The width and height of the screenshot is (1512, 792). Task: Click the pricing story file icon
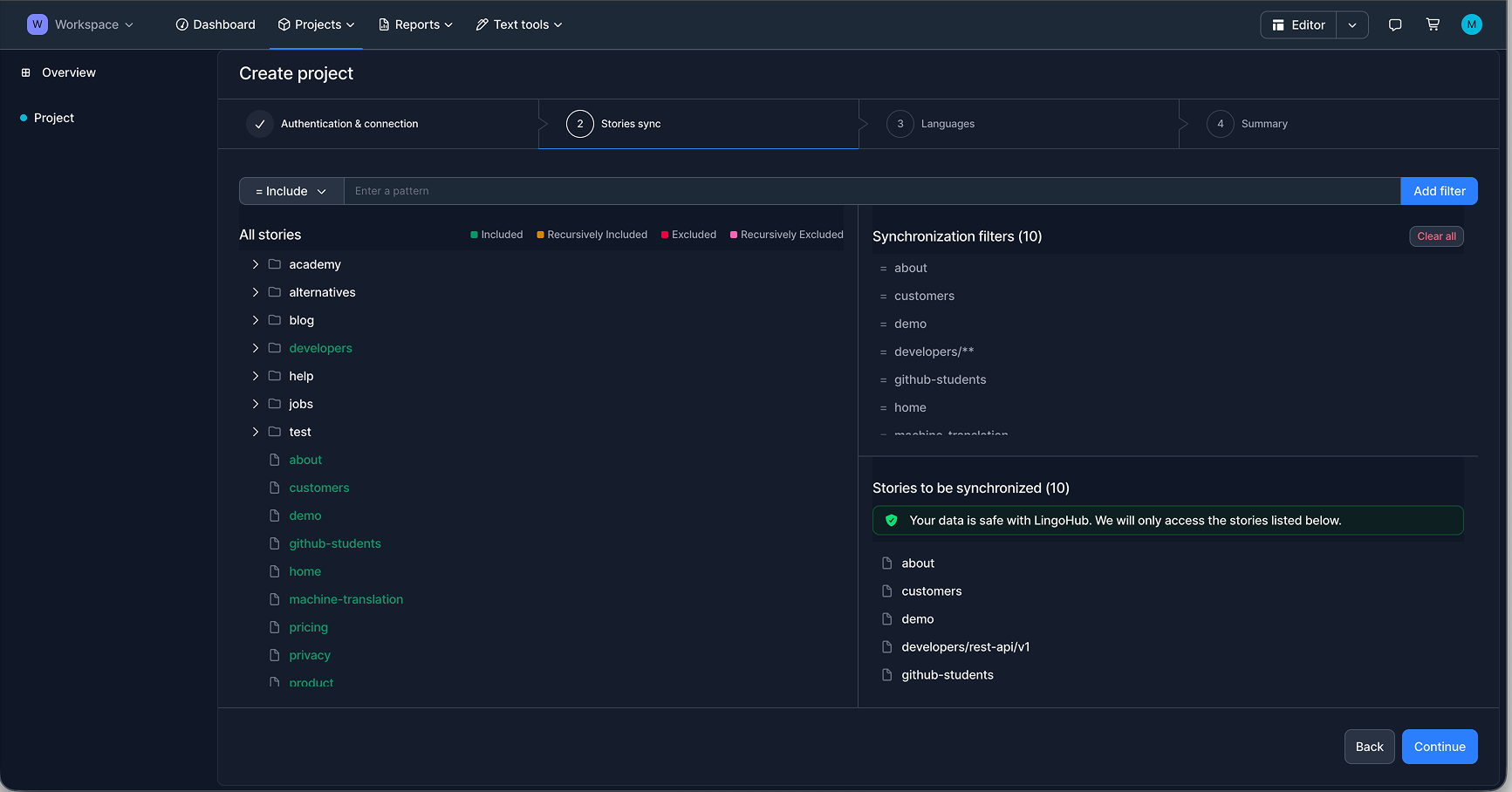pos(274,627)
